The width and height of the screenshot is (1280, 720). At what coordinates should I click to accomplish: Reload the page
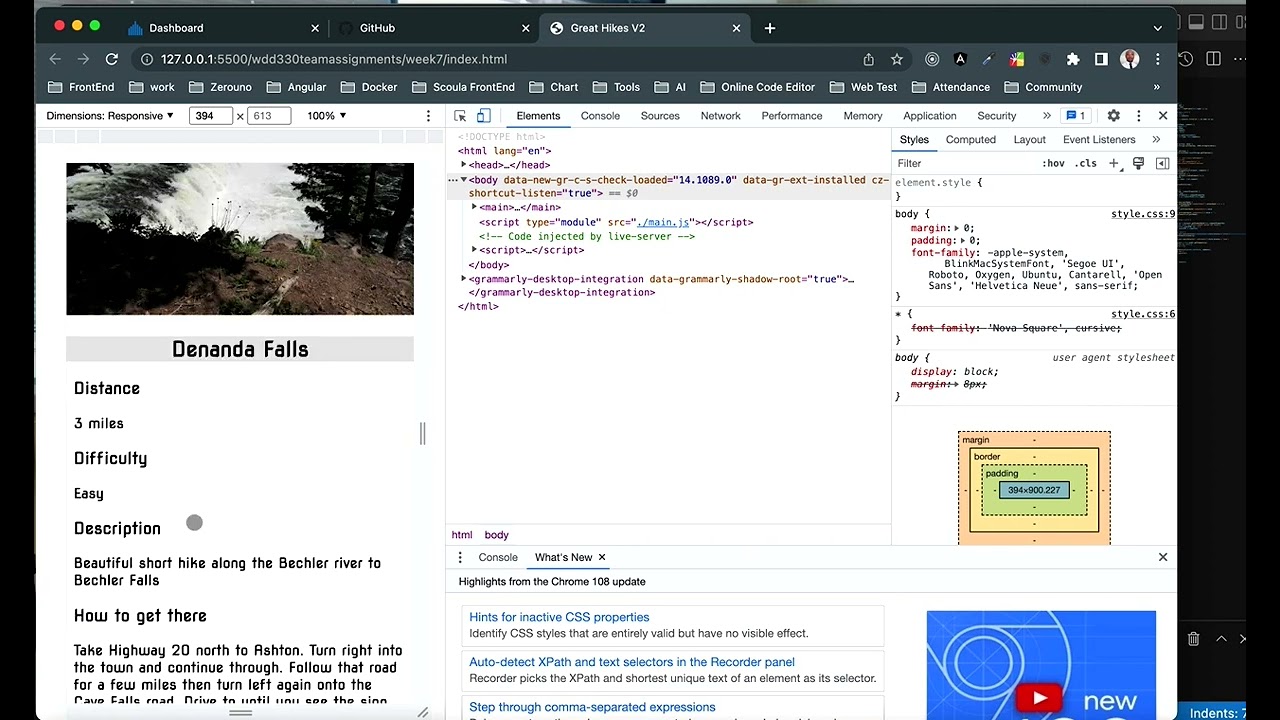(112, 59)
